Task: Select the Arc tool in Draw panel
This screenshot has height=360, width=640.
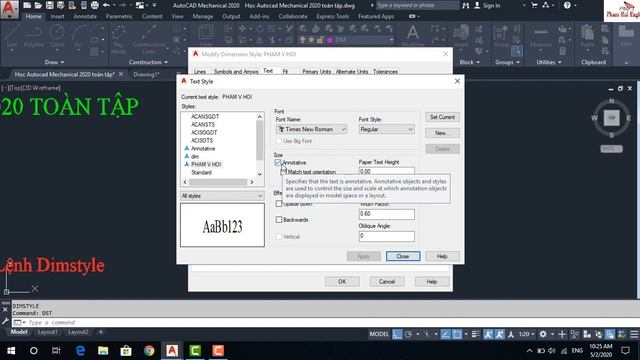Action: click(x=78, y=36)
